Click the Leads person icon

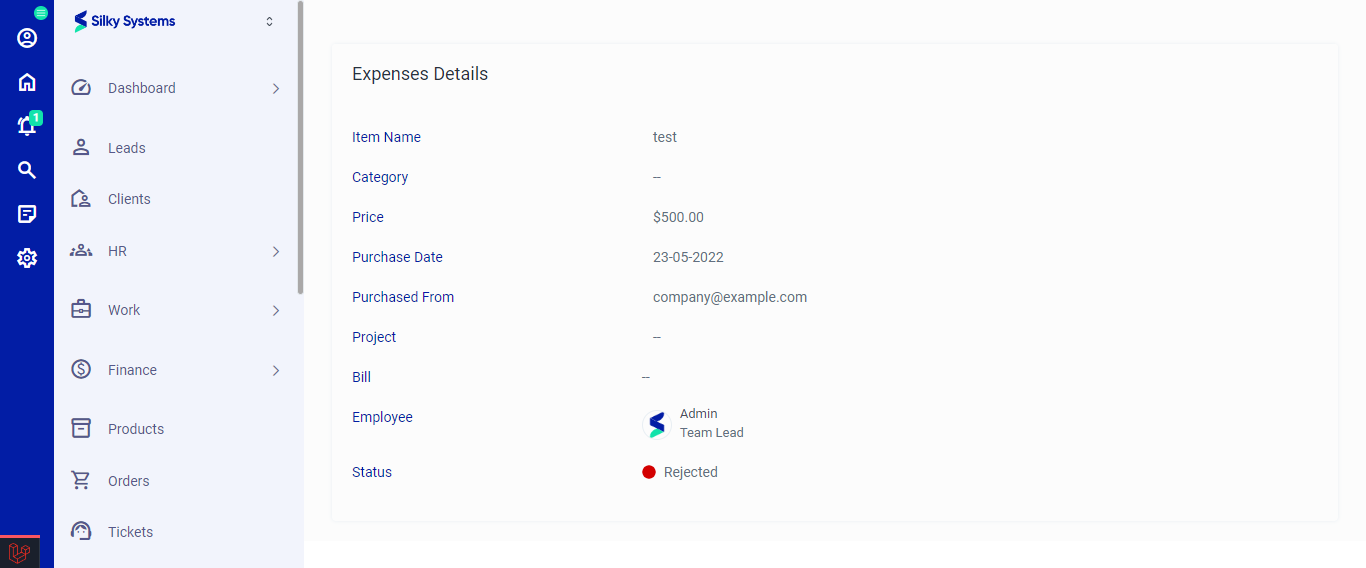[x=81, y=147]
